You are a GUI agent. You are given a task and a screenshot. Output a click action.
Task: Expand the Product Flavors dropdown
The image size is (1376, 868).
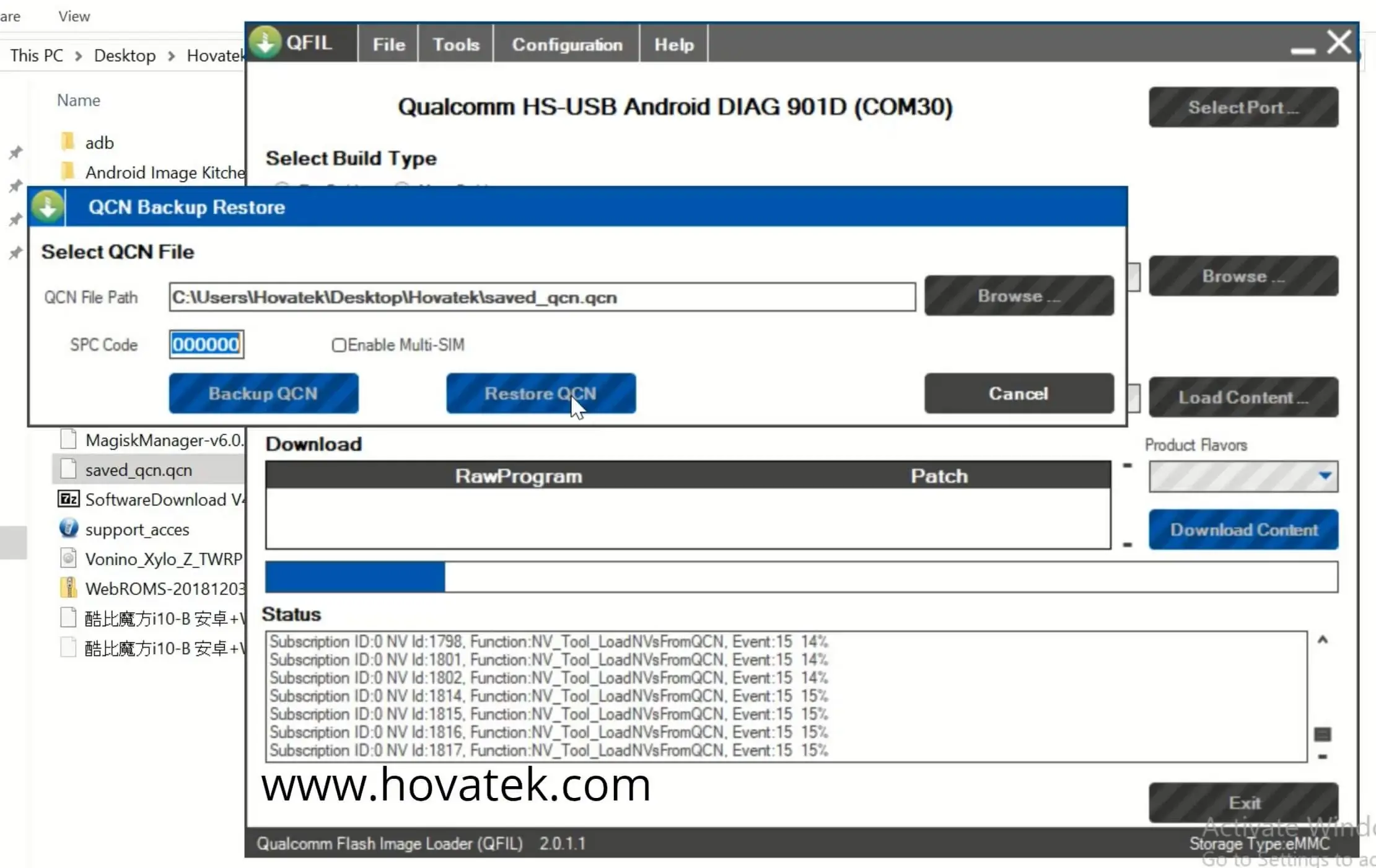1325,476
